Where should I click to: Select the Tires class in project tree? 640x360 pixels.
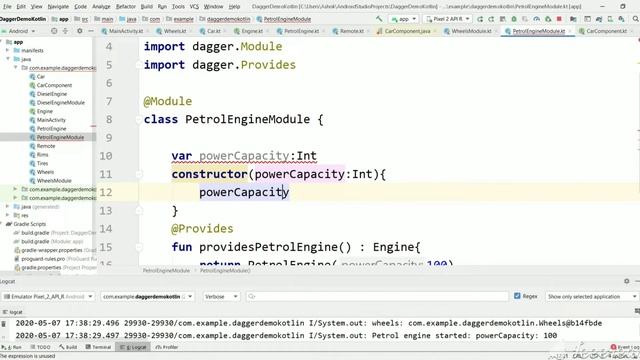(x=42, y=163)
